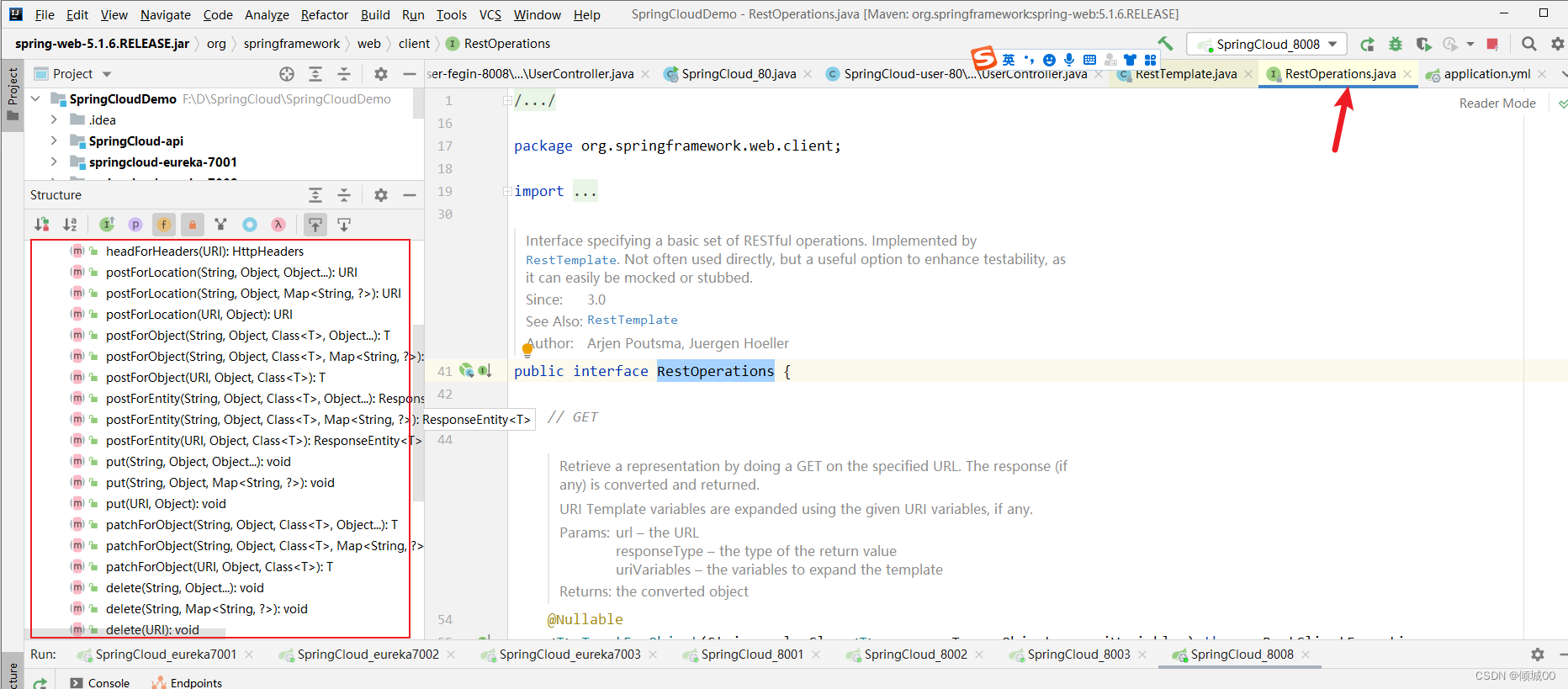The width and height of the screenshot is (1568, 689).
Task: Select put(URI, Object): void method
Action: [x=166, y=504]
